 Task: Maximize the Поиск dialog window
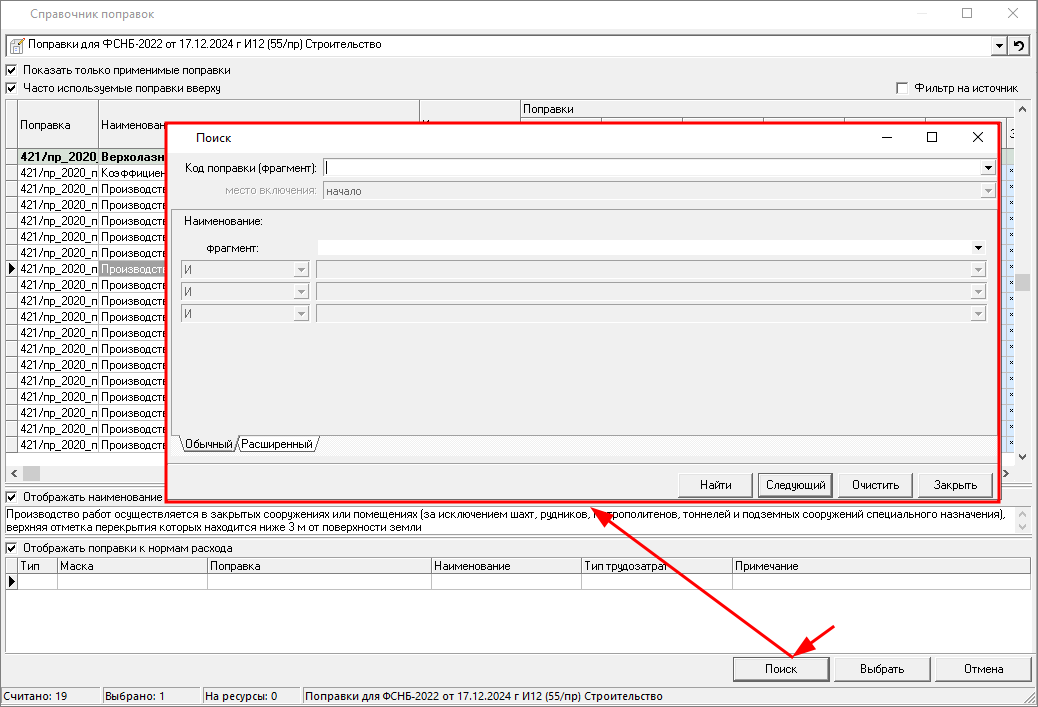[932, 138]
